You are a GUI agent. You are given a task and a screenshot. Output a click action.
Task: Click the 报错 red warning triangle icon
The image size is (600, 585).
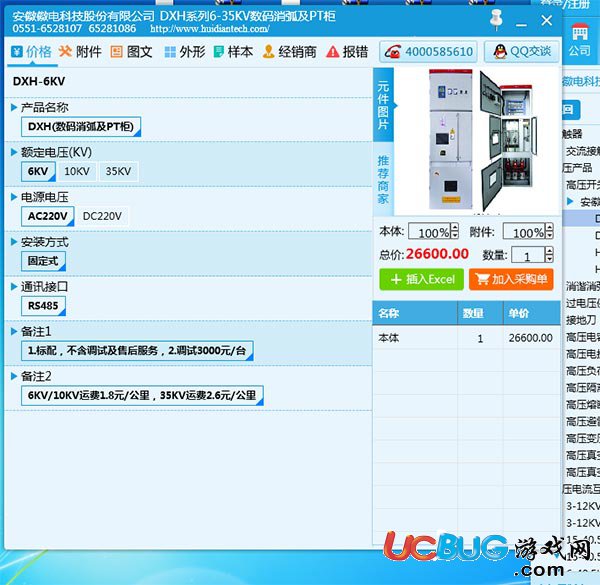(x=333, y=52)
